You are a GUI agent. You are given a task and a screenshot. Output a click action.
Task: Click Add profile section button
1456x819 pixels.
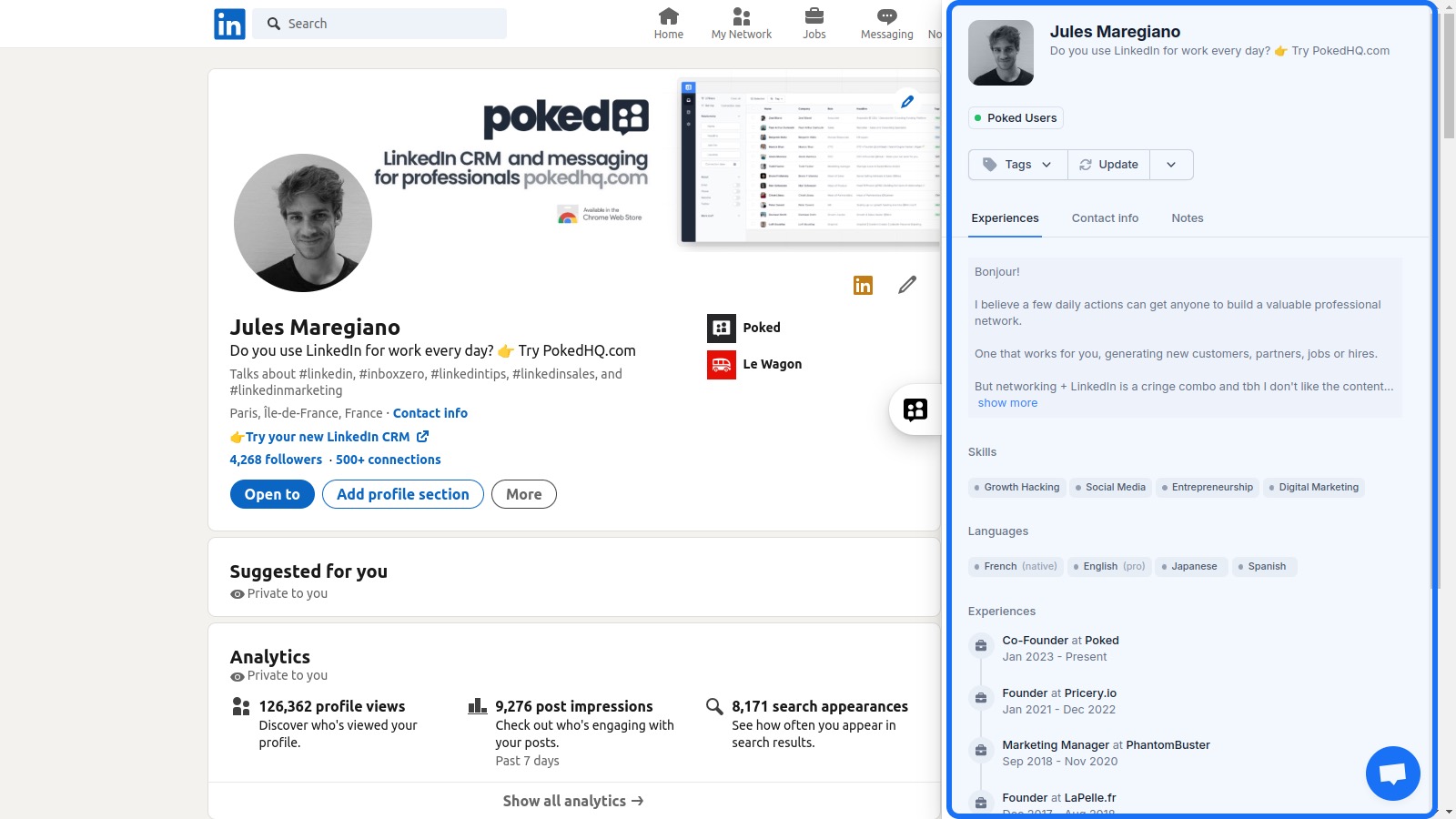click(x=403, y=494)
